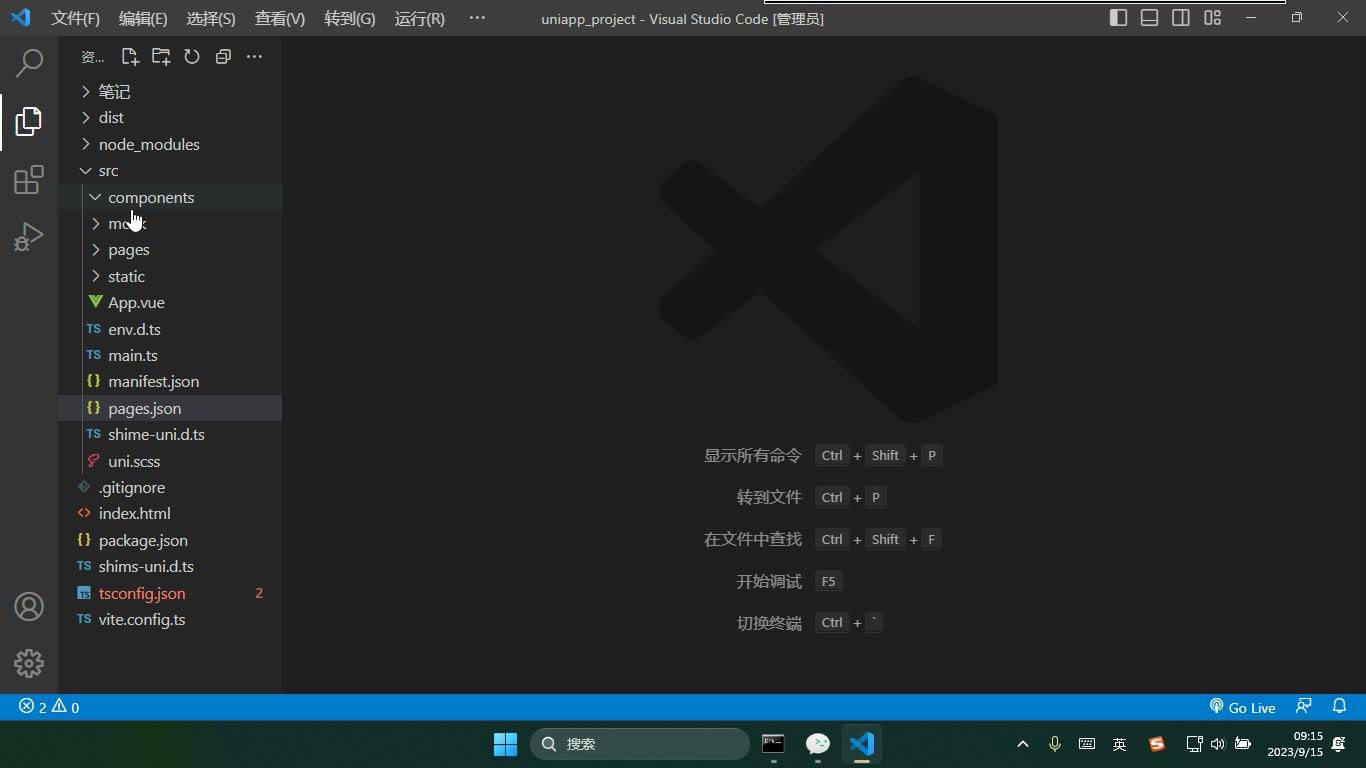Image resolution: width=1366 pixels, height=768 pixels.
Task: Open the 编辑(E) menu
Action: (x=143, y=18)
